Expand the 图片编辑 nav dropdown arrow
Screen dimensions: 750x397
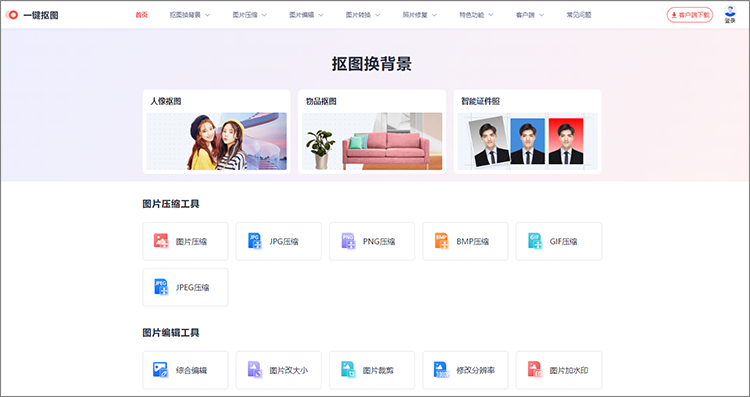point(320,15)
